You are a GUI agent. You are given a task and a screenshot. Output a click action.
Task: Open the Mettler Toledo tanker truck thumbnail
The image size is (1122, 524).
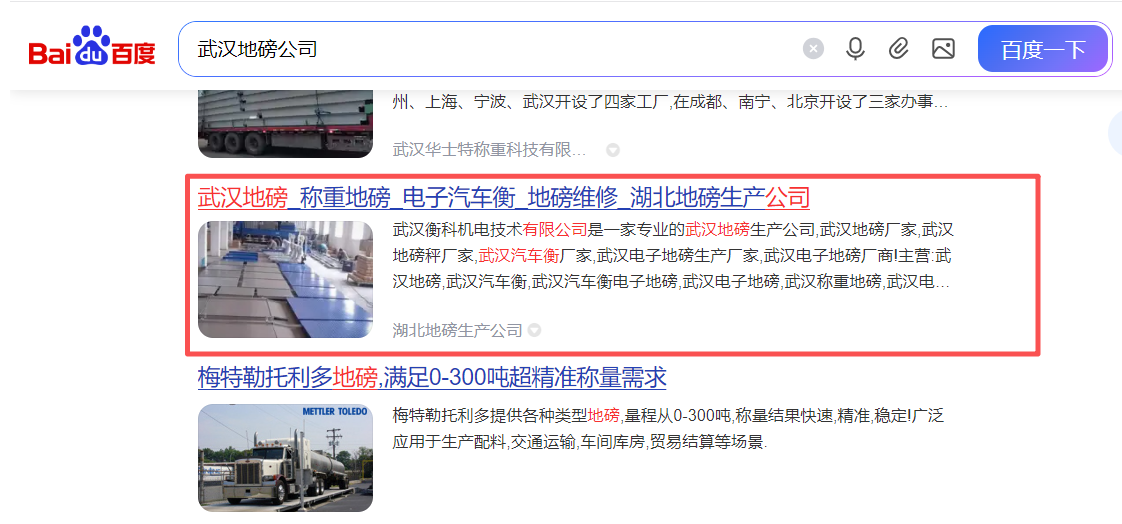point(286,457)
